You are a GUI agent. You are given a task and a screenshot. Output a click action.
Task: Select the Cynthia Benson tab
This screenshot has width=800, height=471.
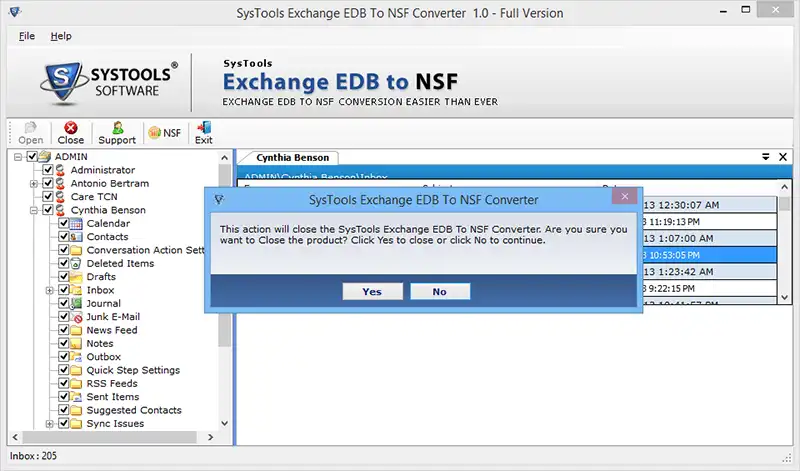(292, 158)
